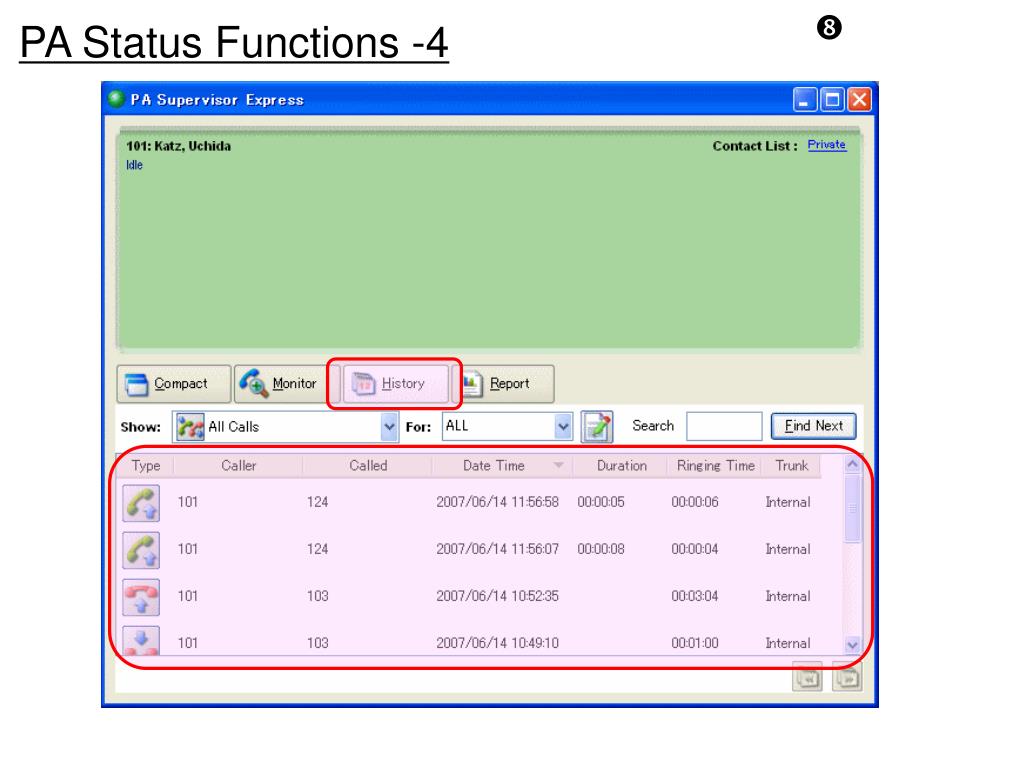
Task: Sort by the Called column header
Action: (x=368, y=466)
